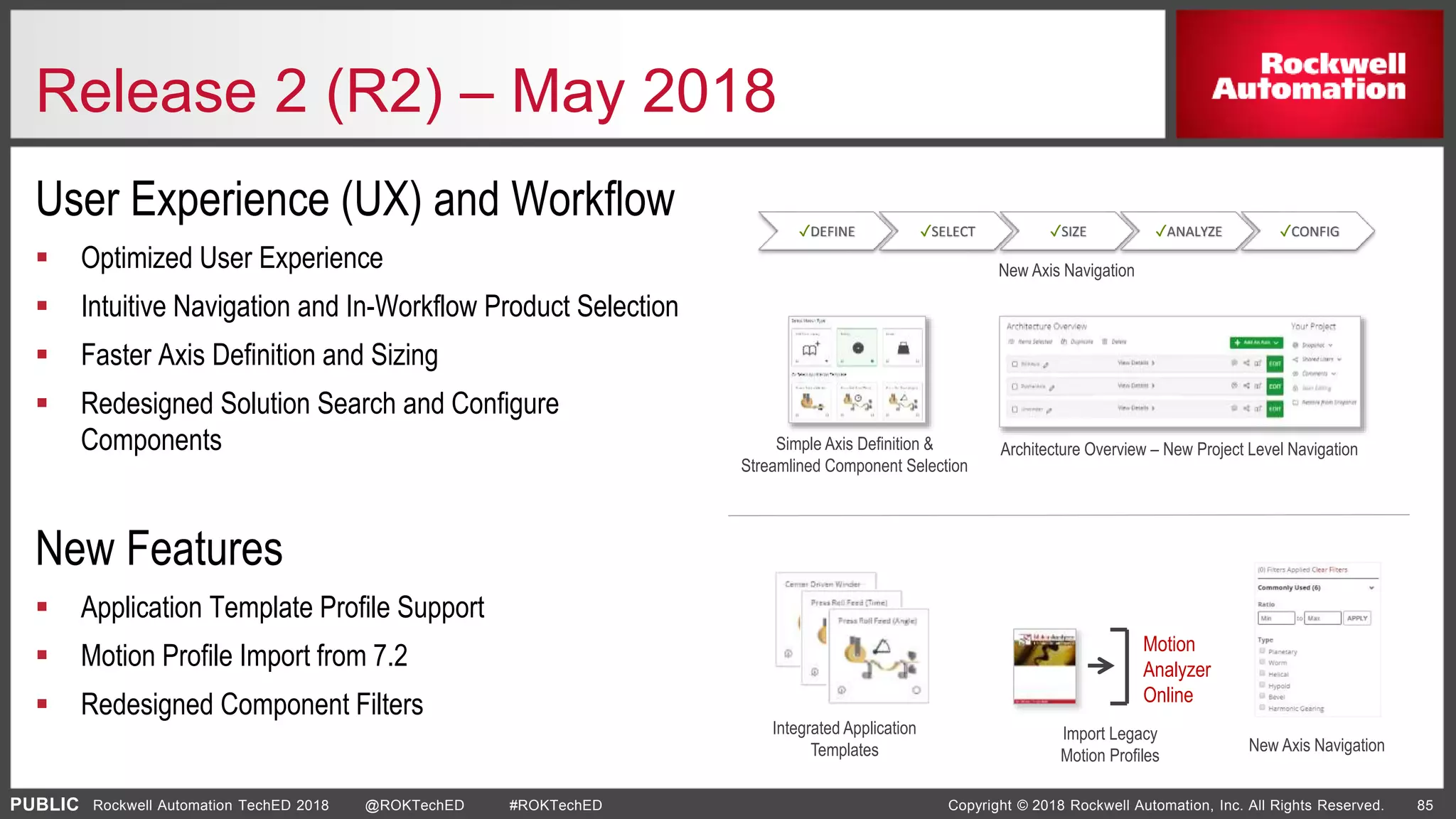Enable the Planetary type filter
Viewport: 1456px width, 819px height.
coord(1262,651)
